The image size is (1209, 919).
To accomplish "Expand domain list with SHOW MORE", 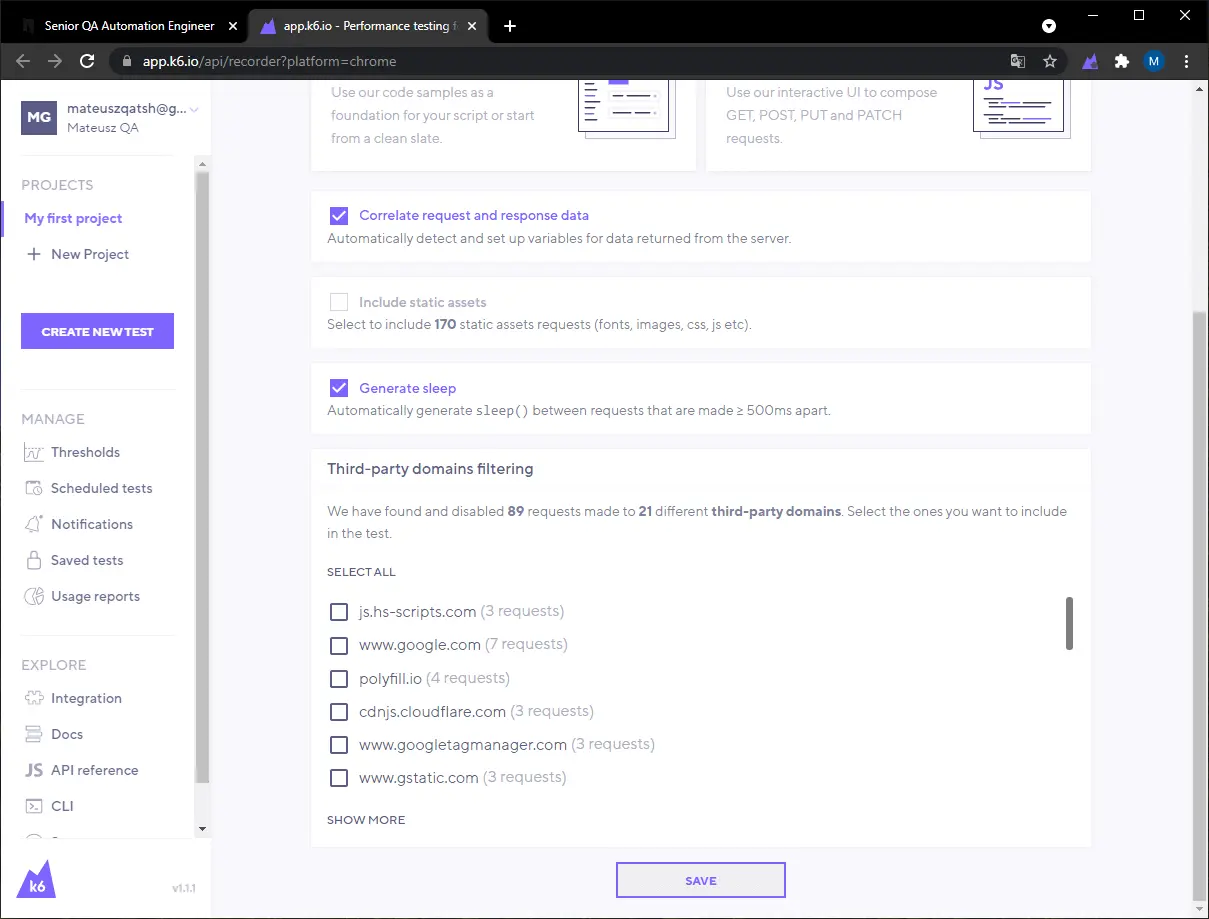I will (x=366, y=820).
